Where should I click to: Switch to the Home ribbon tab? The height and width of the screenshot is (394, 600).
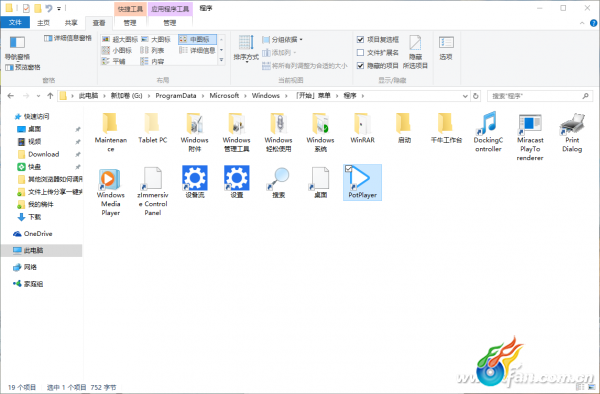[x=43, y=23]
